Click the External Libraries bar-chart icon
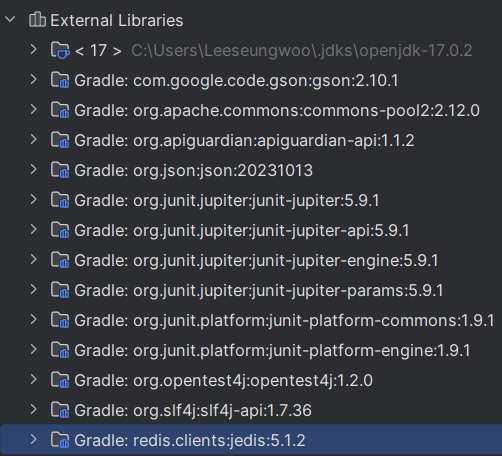The height and width of the screenshot is (456, 502). (37, 19)
